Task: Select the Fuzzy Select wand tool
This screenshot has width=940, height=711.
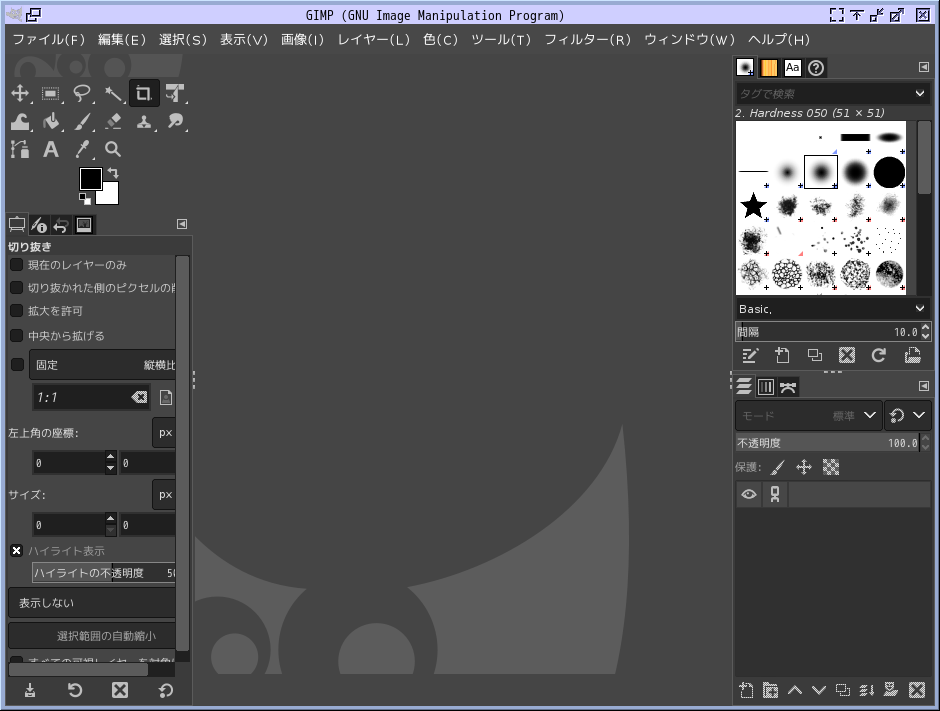Action: coord(113,94)
